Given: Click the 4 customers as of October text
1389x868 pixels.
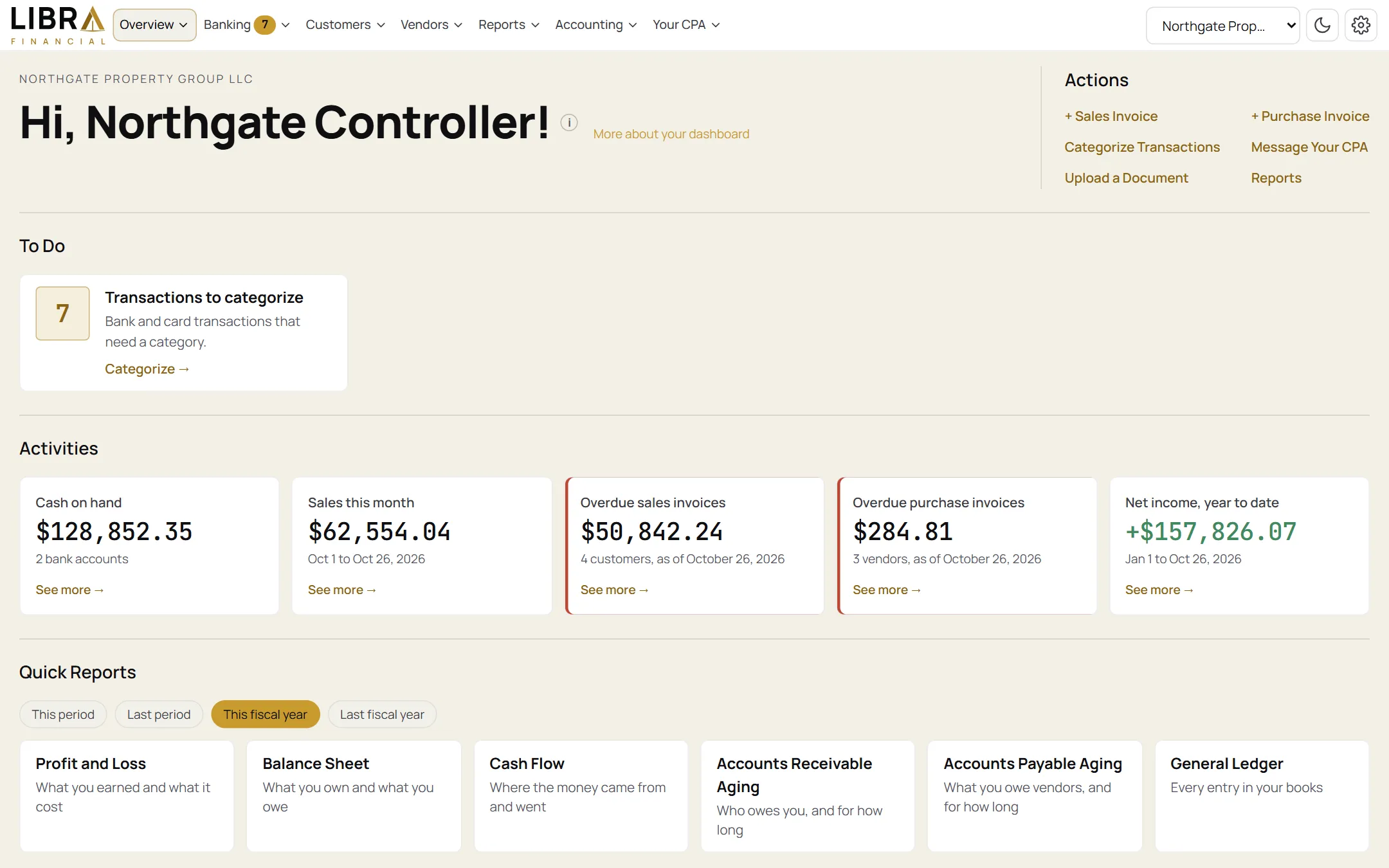Looking at the screenshot, I should (x=682, y=559).
